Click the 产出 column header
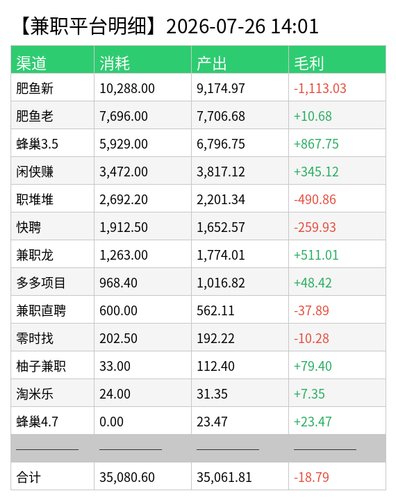Viewport: 396px width, 500px height. [211, 63]
